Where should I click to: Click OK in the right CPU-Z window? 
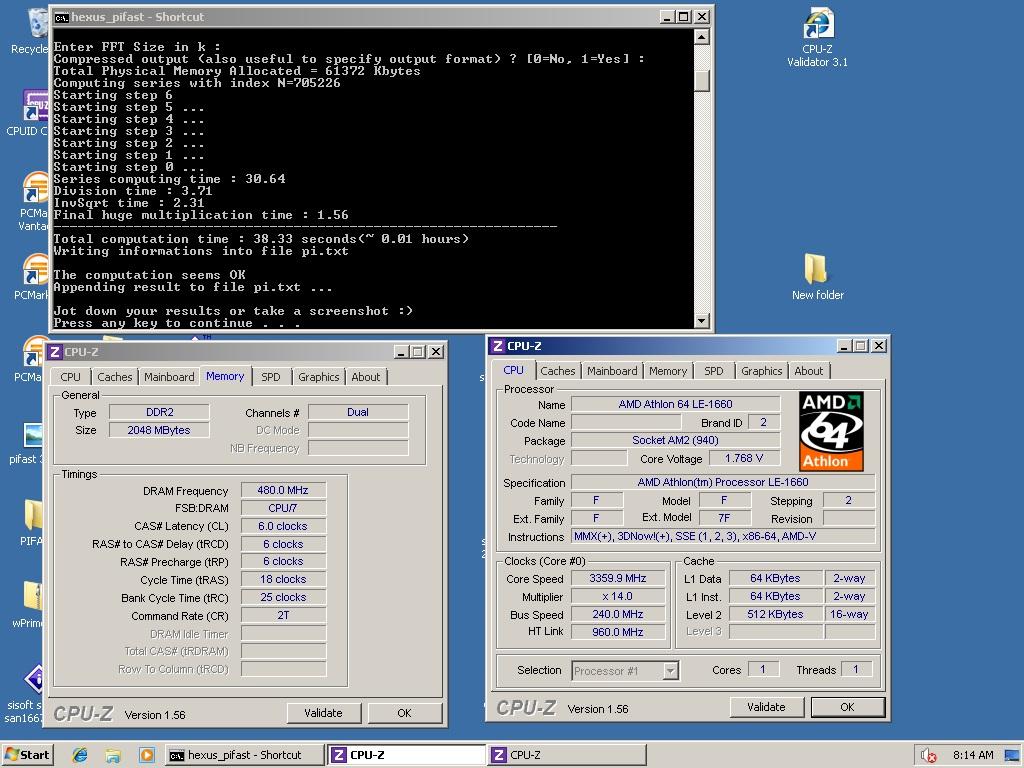(847, 707)
